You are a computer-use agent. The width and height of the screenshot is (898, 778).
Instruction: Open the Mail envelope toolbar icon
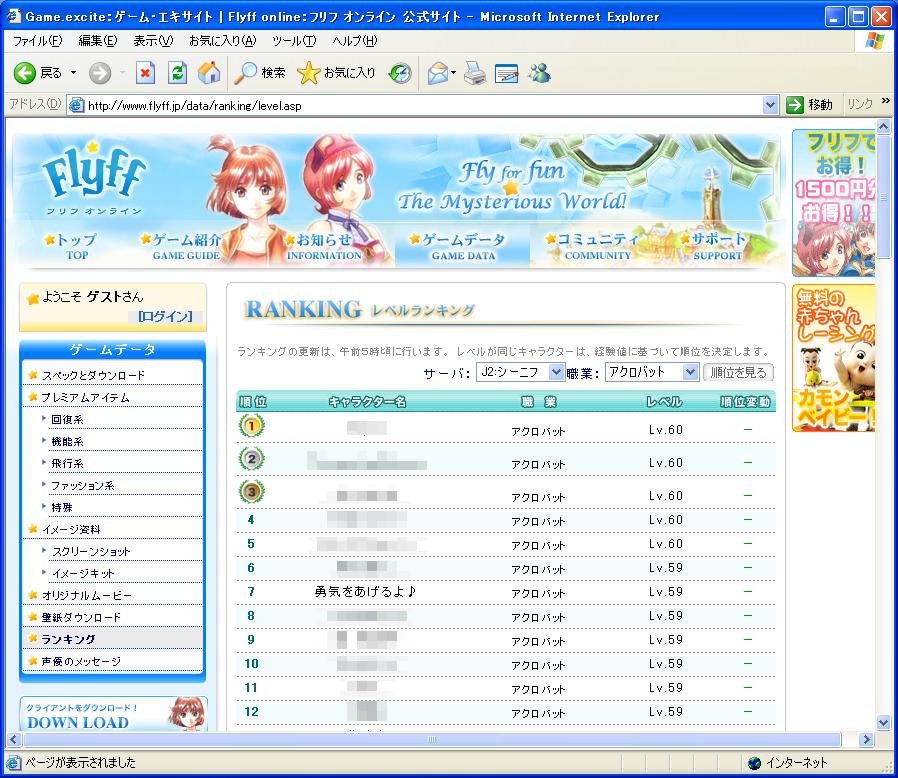[438, 73]
